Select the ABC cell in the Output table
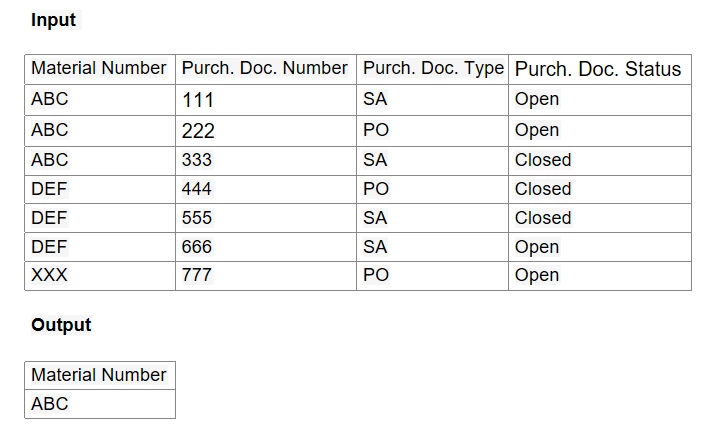 click(x=100, y=404)
